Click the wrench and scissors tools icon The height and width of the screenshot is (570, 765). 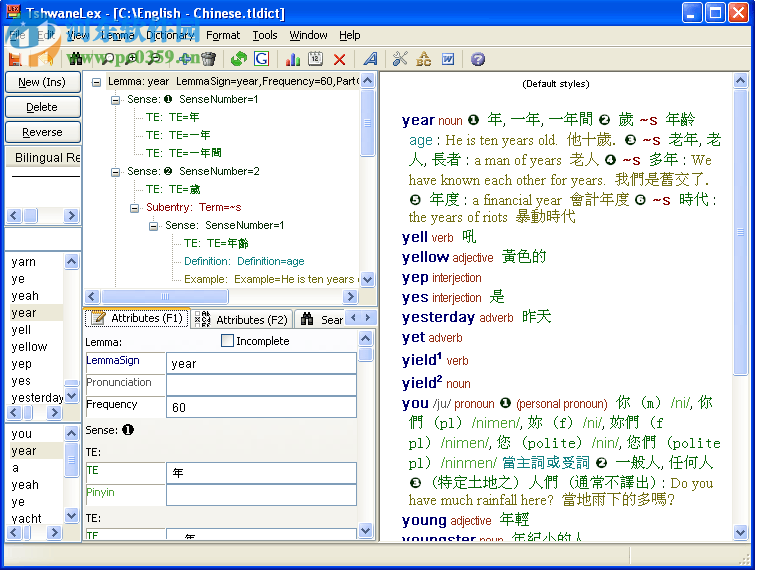[400, 59]
